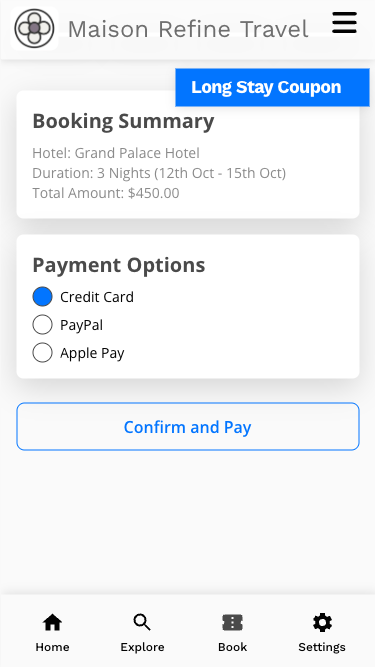Switch to the Explore tab label

142,647
